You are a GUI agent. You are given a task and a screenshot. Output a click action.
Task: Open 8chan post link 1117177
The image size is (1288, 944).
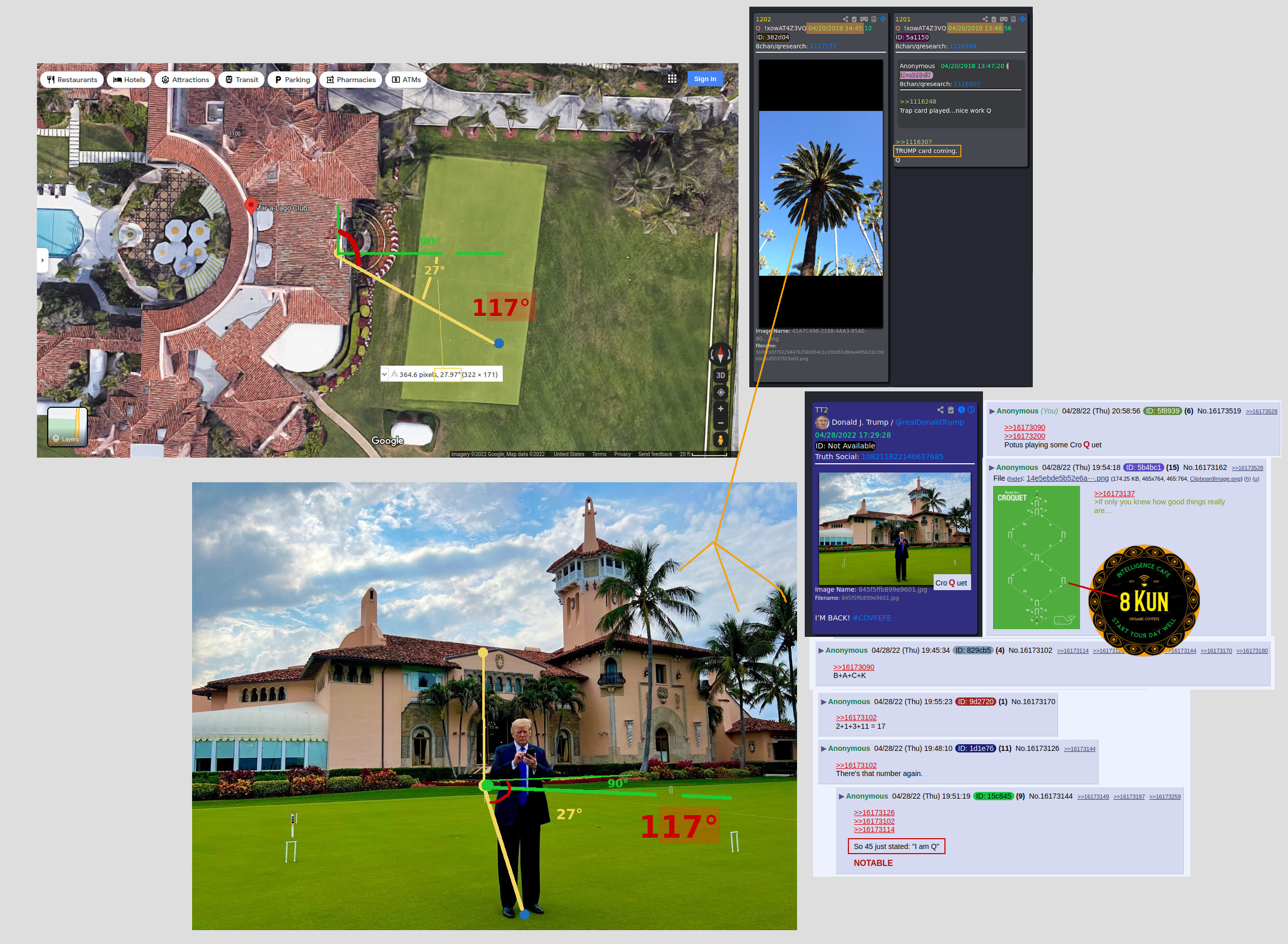(823, 46)
